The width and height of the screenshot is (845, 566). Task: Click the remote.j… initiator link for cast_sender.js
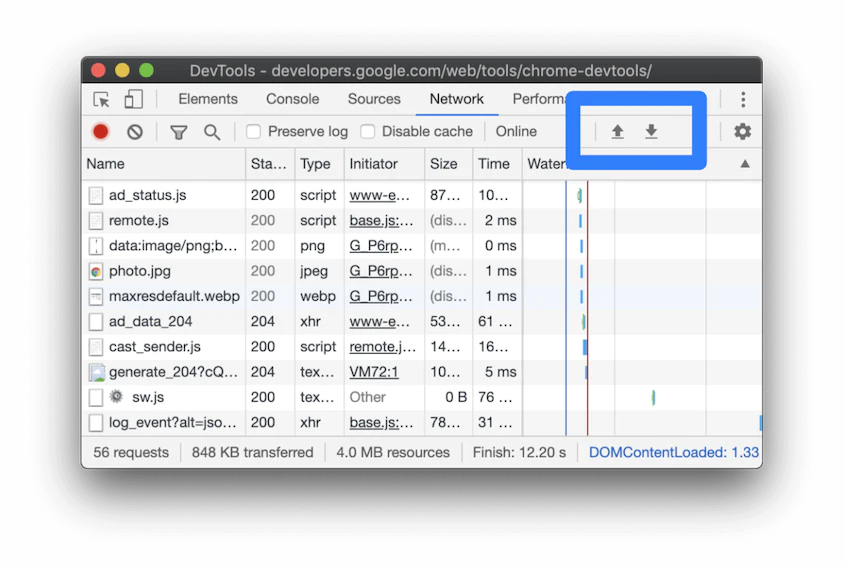click(x=382, y=347)
